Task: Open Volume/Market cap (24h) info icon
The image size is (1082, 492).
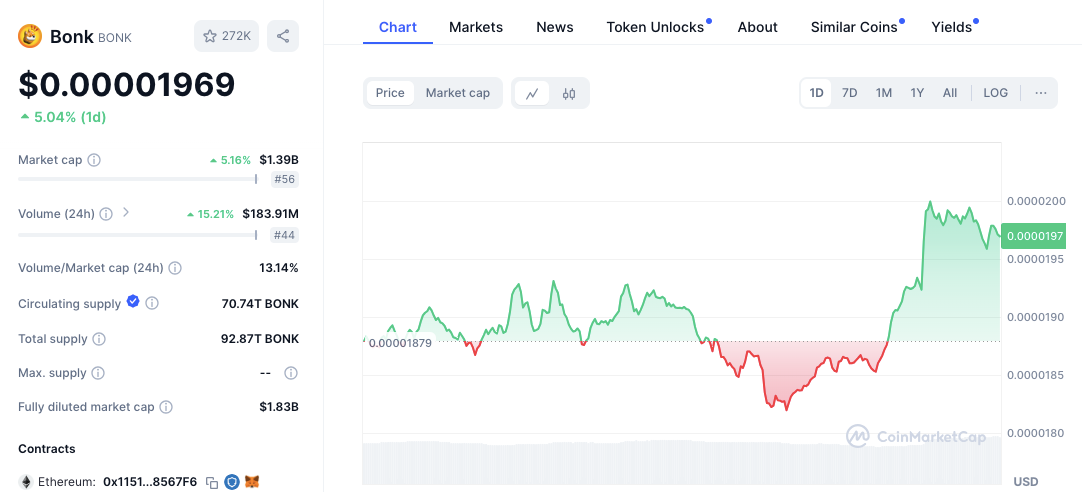Action: click(175, 268)
